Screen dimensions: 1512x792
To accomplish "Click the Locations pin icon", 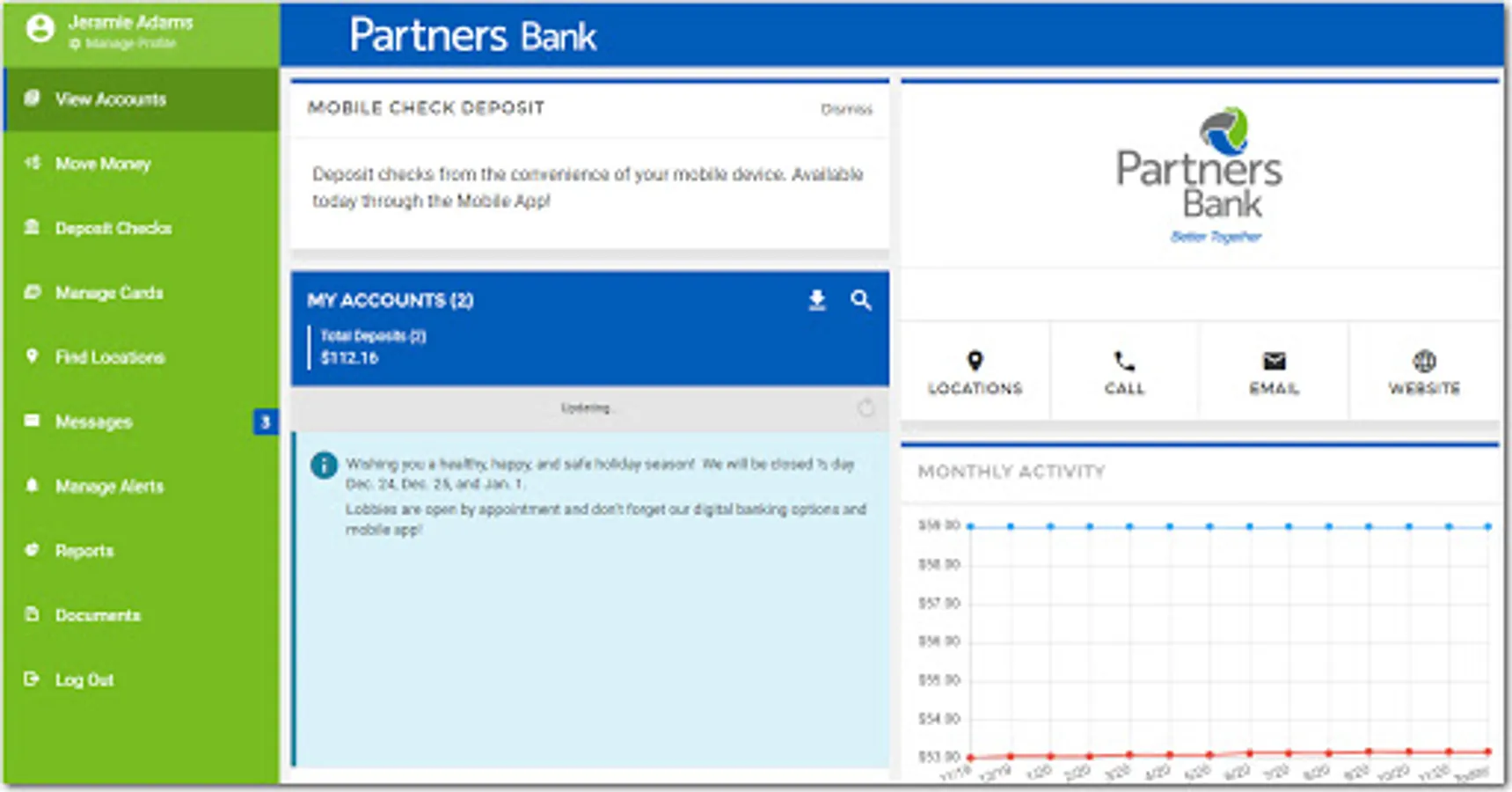I will 975,359.
